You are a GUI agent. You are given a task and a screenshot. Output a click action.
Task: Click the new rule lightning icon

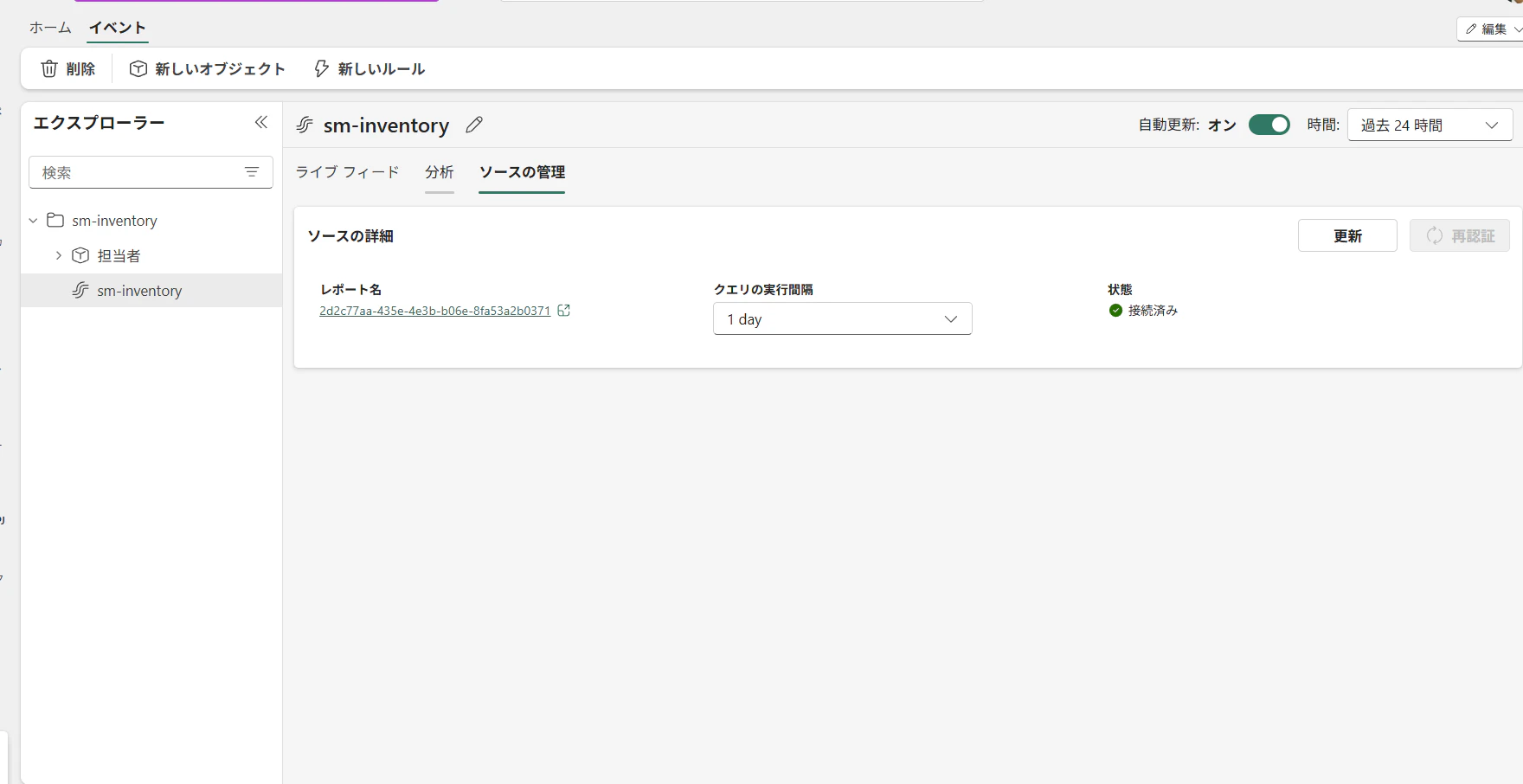pos(321,68)
